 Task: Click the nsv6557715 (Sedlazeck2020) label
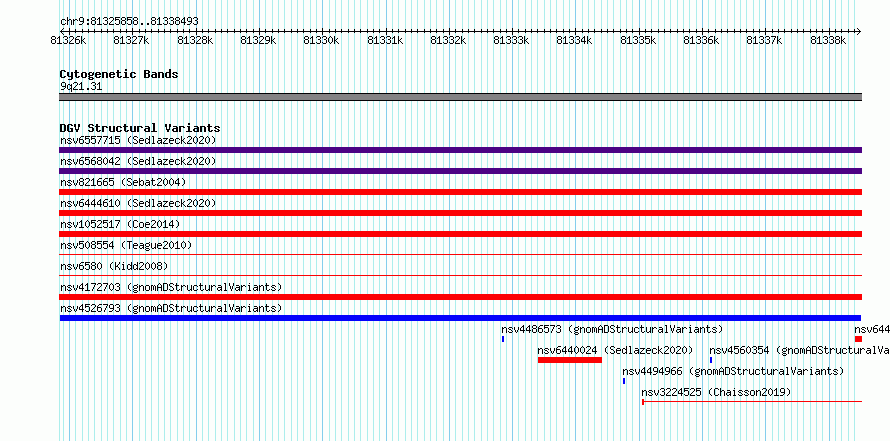[x=138, y=140]
